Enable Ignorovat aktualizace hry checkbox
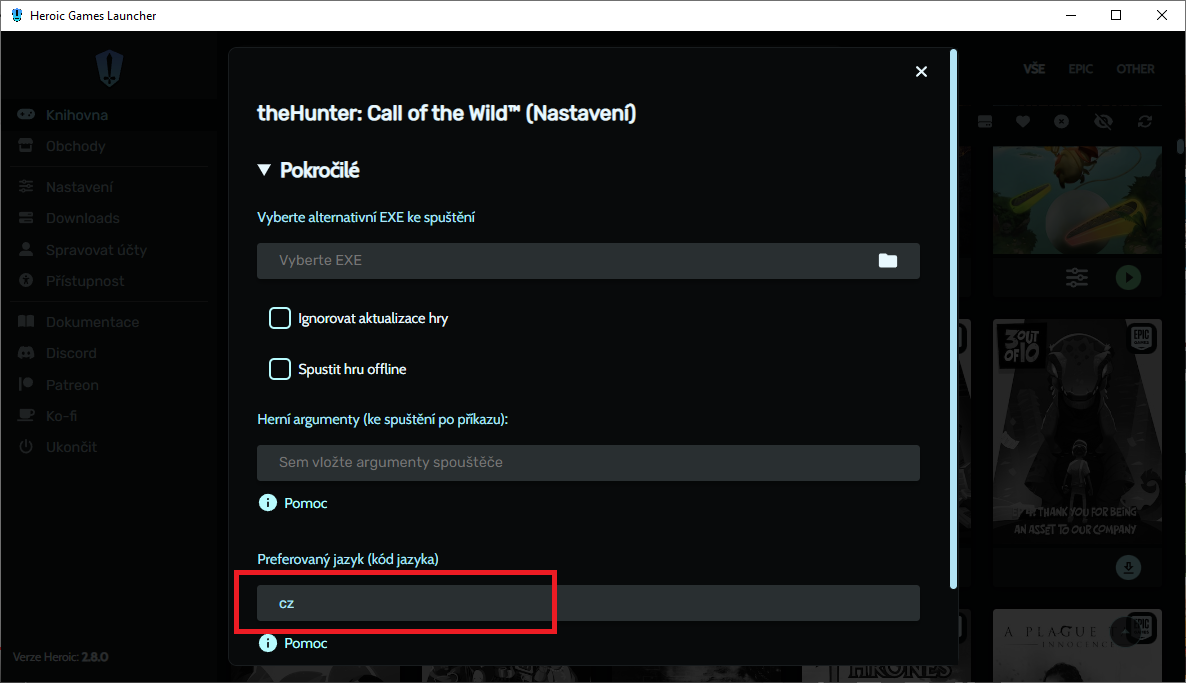The width and height of the screenshot is (1186, 683). (280, 318)
